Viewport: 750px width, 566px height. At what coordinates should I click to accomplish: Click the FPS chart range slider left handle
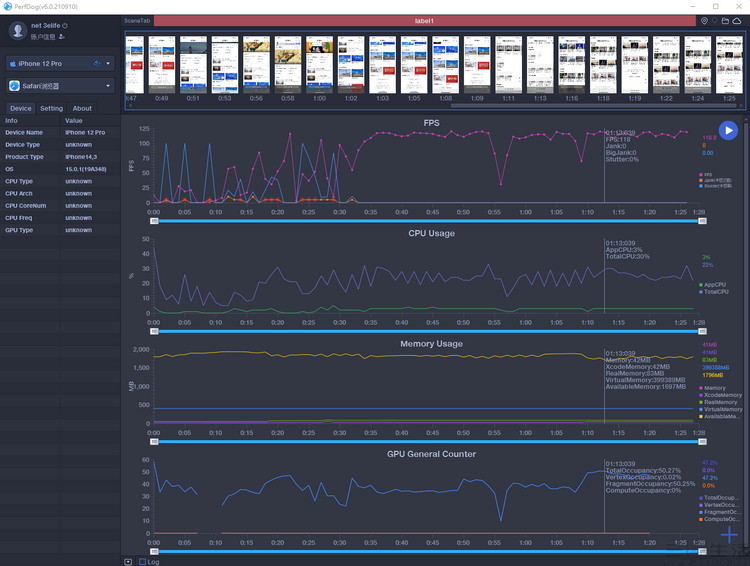[154, 221]
